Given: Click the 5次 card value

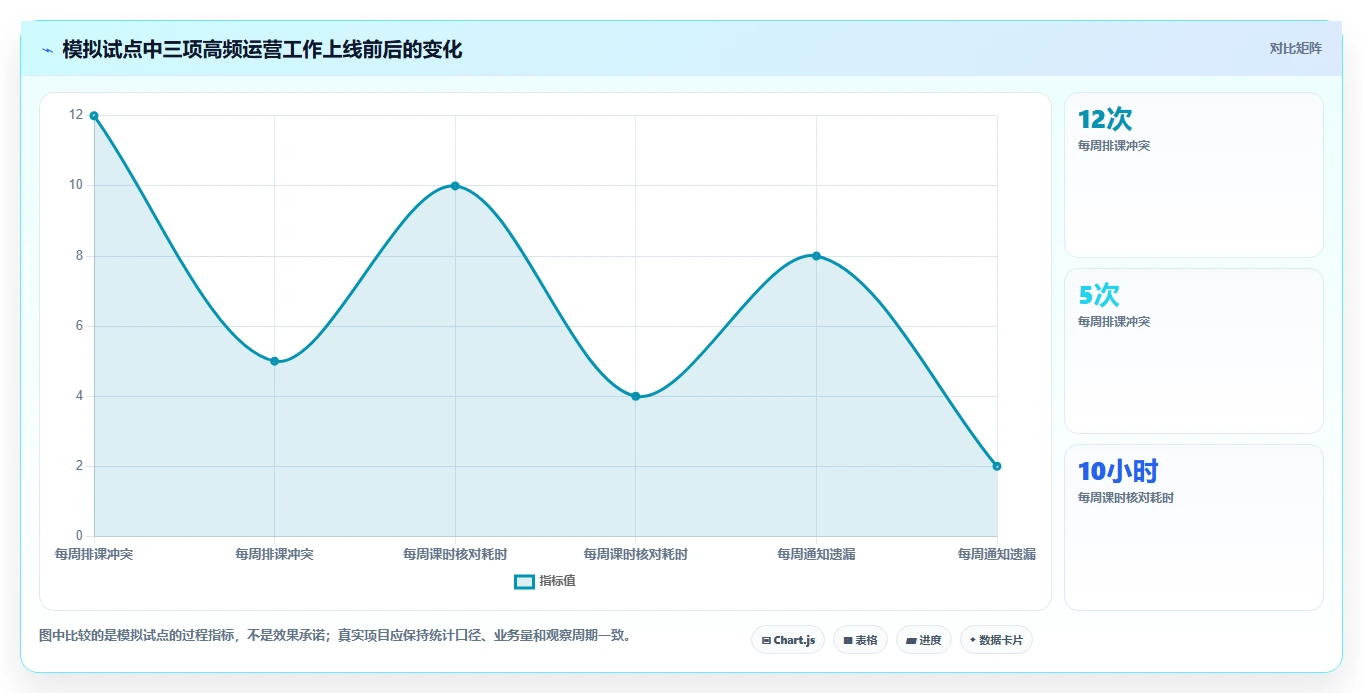Looking at the screenshot, I should (x=1099, y=296).
